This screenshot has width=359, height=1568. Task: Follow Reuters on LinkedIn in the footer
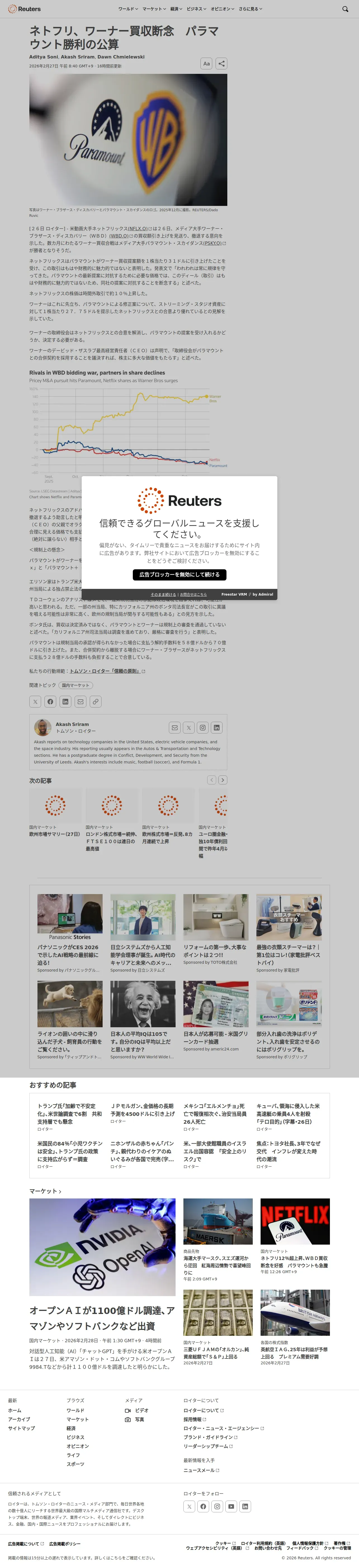pos(245,1506)
